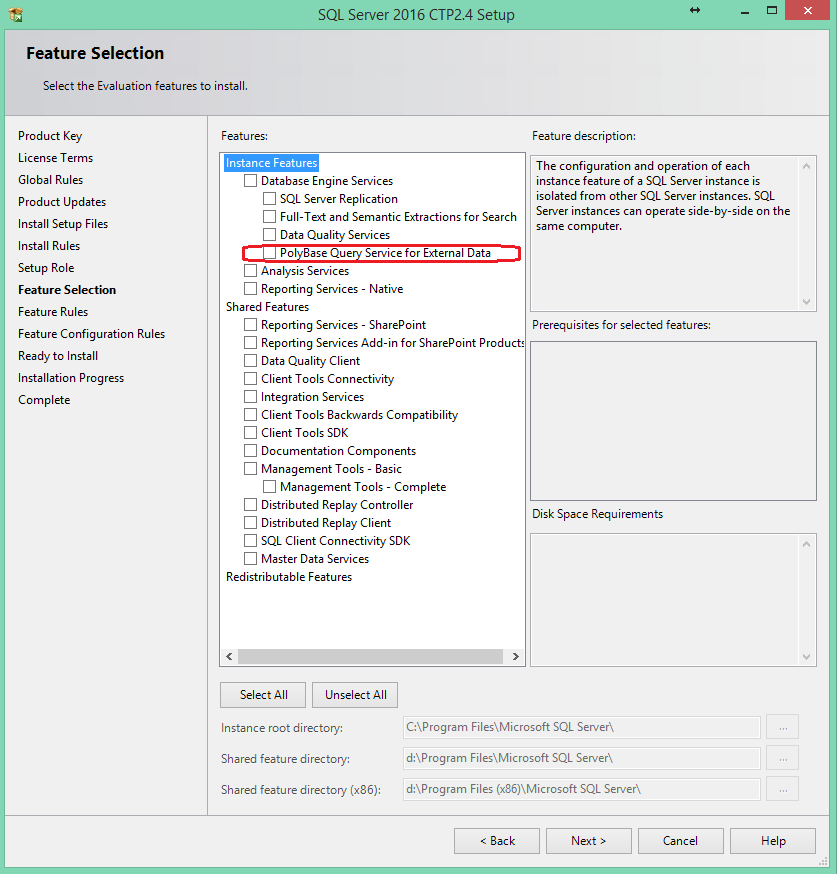Click the Install Rules step
The image size is (837, 874).
(49, 246)
